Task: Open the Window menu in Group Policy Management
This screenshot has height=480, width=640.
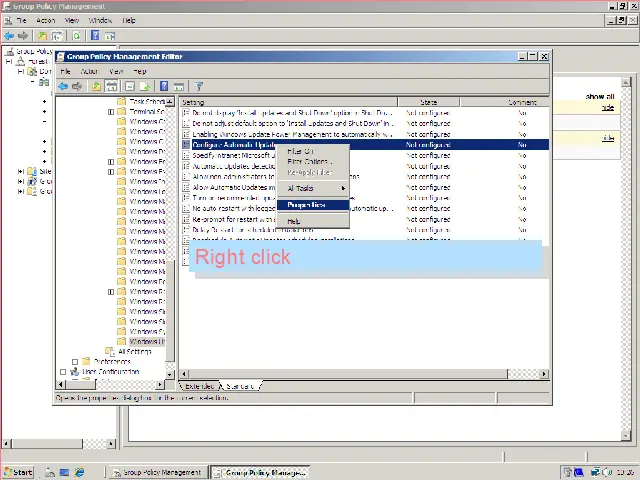Action: [x=100, y=20]
